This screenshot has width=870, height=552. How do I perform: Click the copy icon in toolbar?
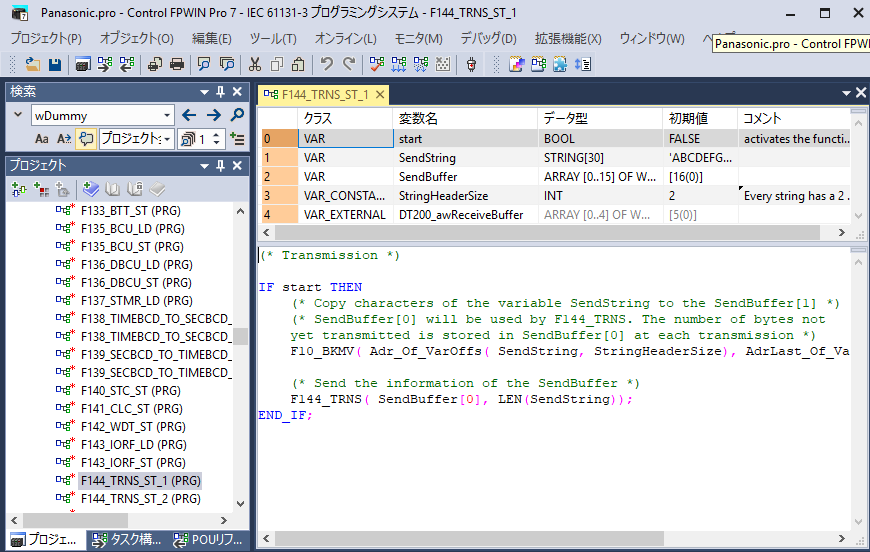click(276, 65)
